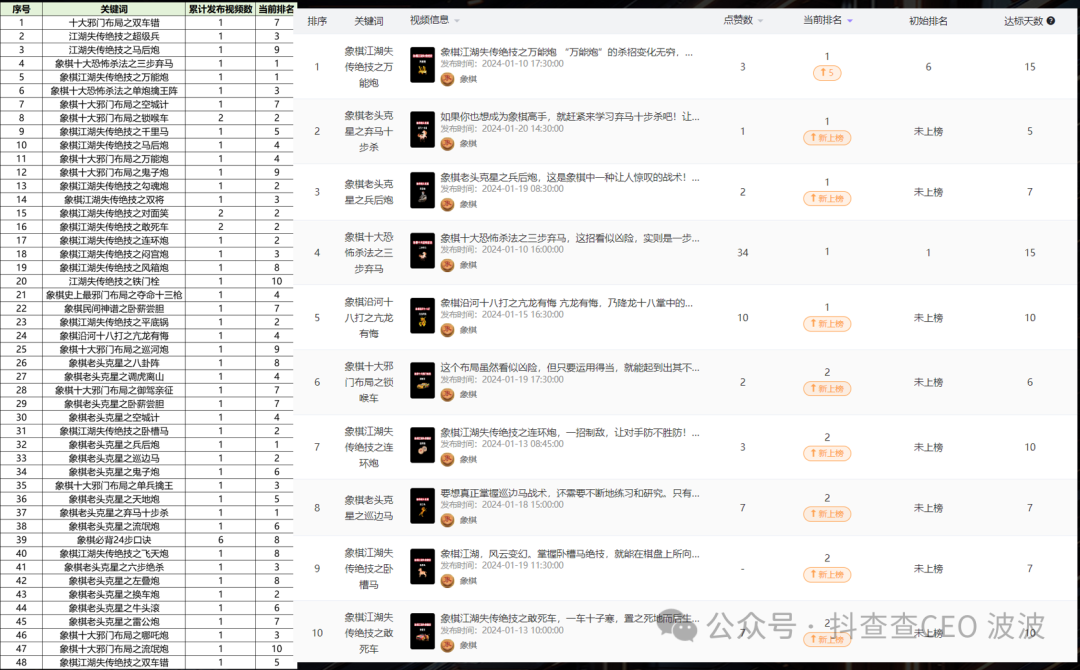Image resolution: width=1080 pixels, height=670 pixels.
Task: Select the 初始排名 column header
Action: [x=928, y=21]
